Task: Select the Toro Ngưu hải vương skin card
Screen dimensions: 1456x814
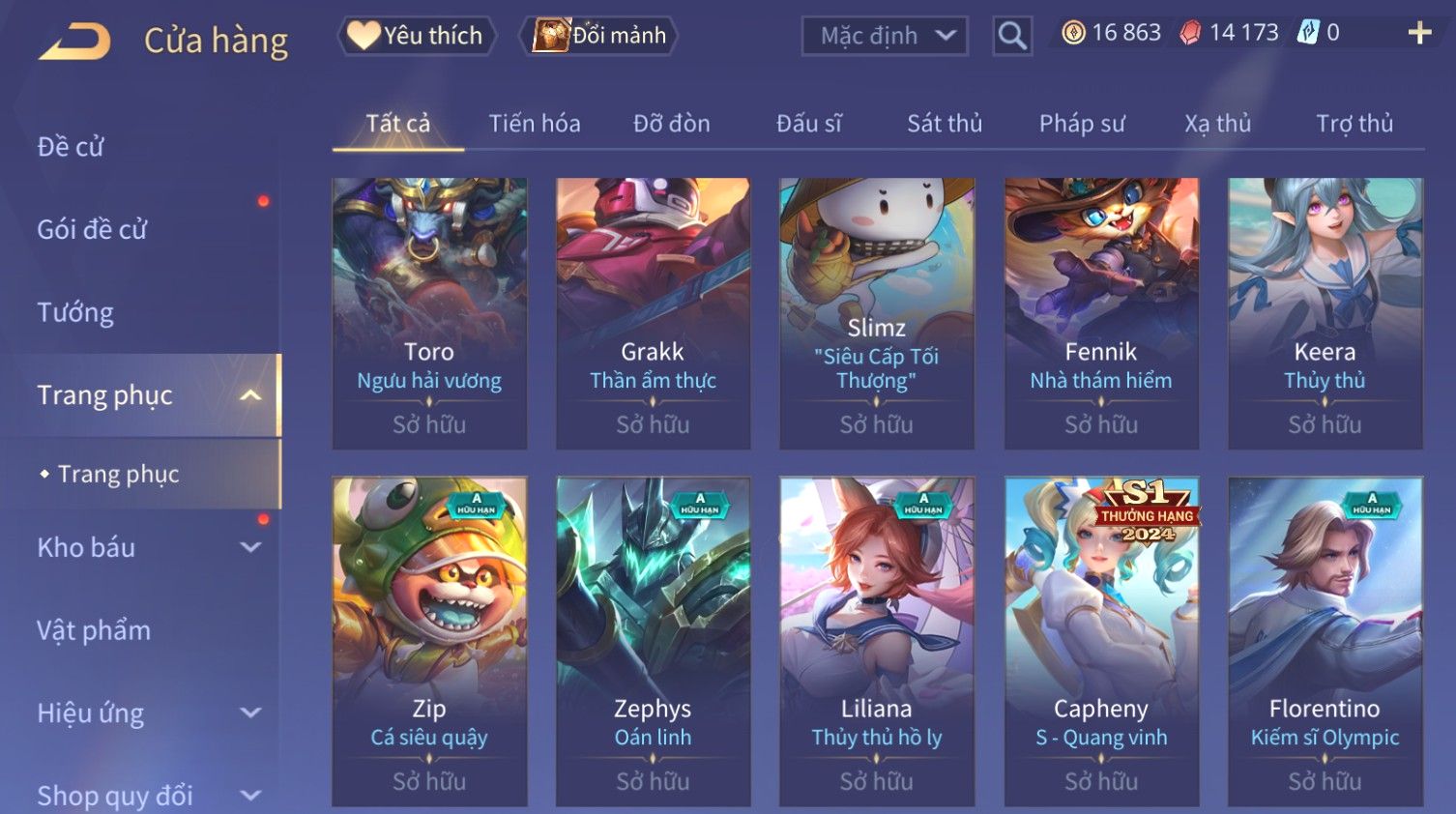Action: 429,313
